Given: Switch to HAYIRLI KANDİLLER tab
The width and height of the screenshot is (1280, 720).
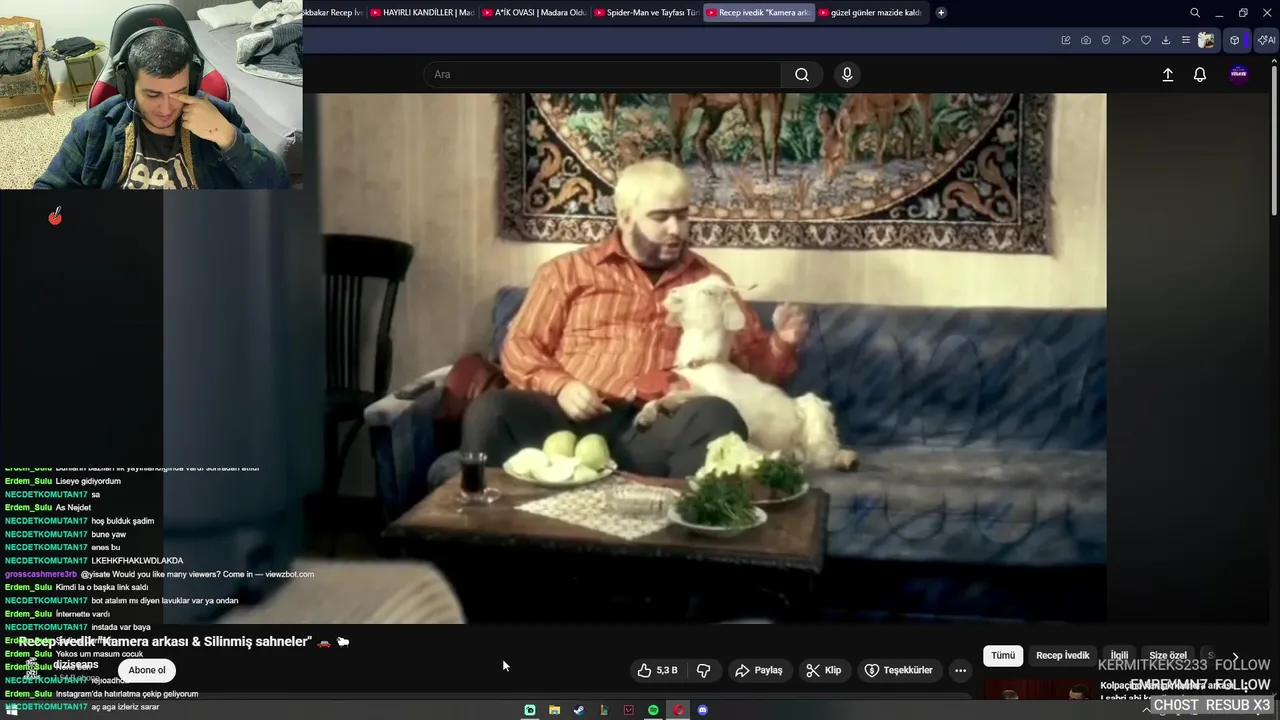Looking at the screenshot, I should pos(422,13).
